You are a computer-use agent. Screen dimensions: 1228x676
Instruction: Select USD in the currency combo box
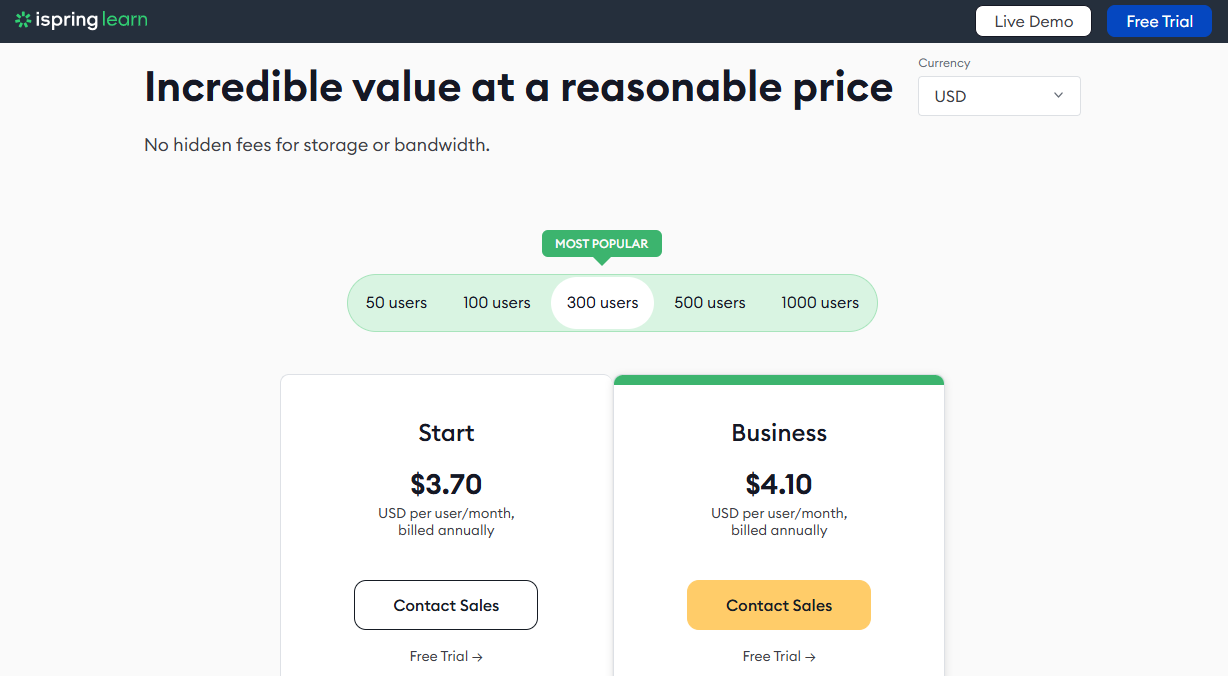click(x=999, y=96)
